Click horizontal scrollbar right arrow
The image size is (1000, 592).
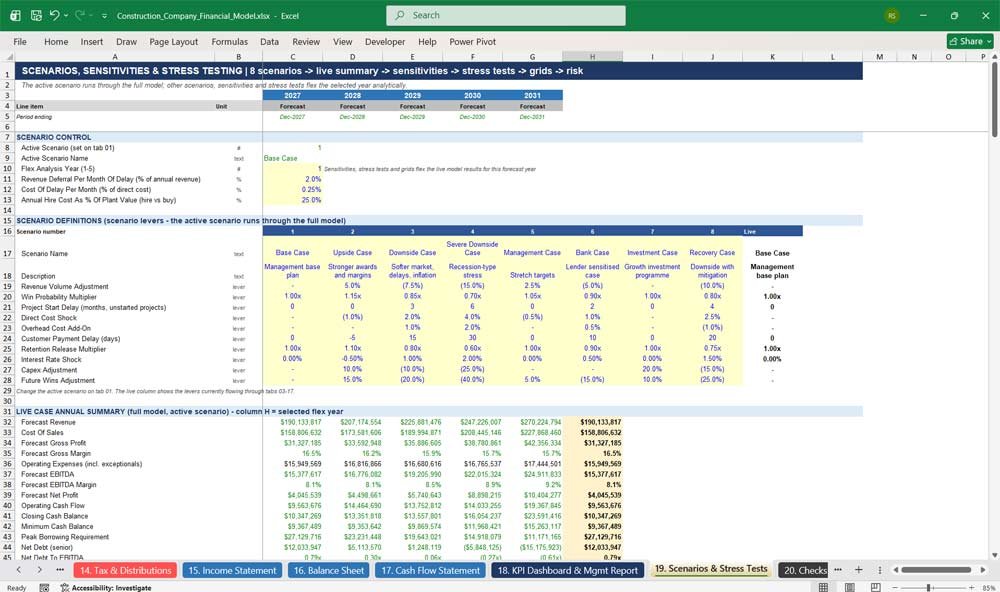click(x=983, y=570)
